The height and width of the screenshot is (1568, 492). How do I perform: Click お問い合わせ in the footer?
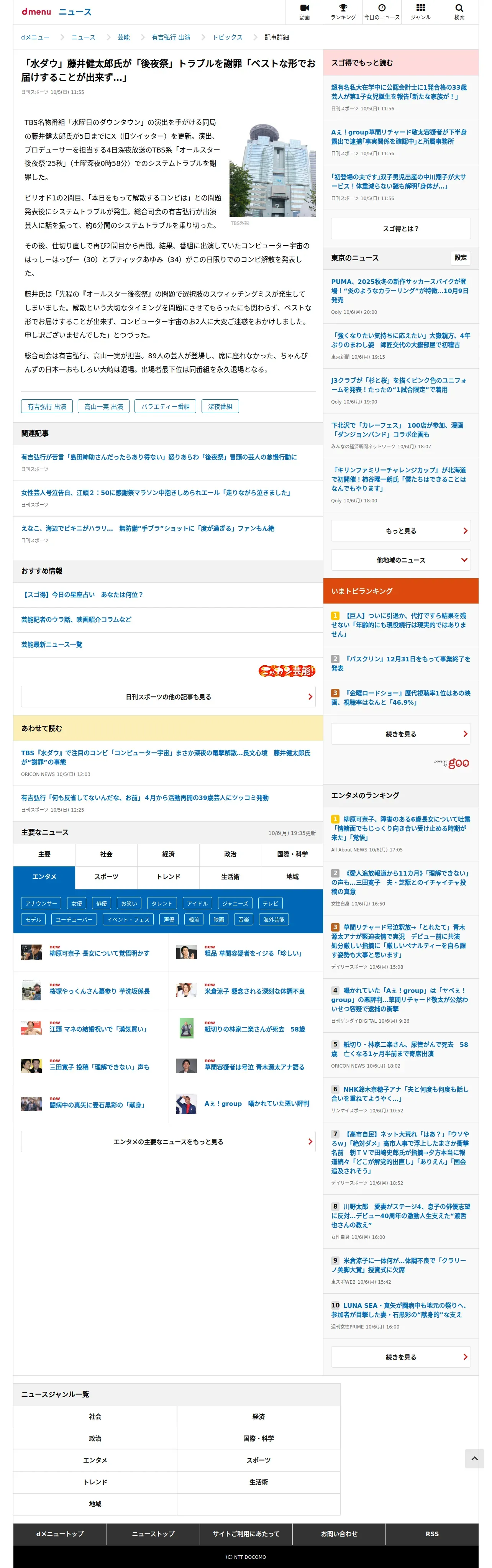click(339, 1534)
